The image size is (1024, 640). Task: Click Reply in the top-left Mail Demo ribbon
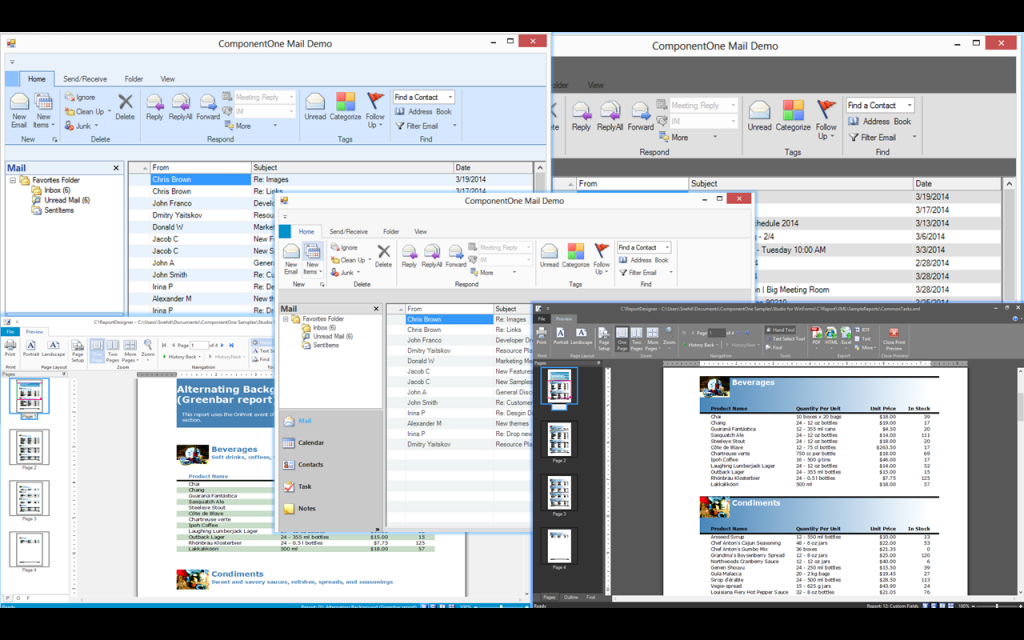(155, 107)
